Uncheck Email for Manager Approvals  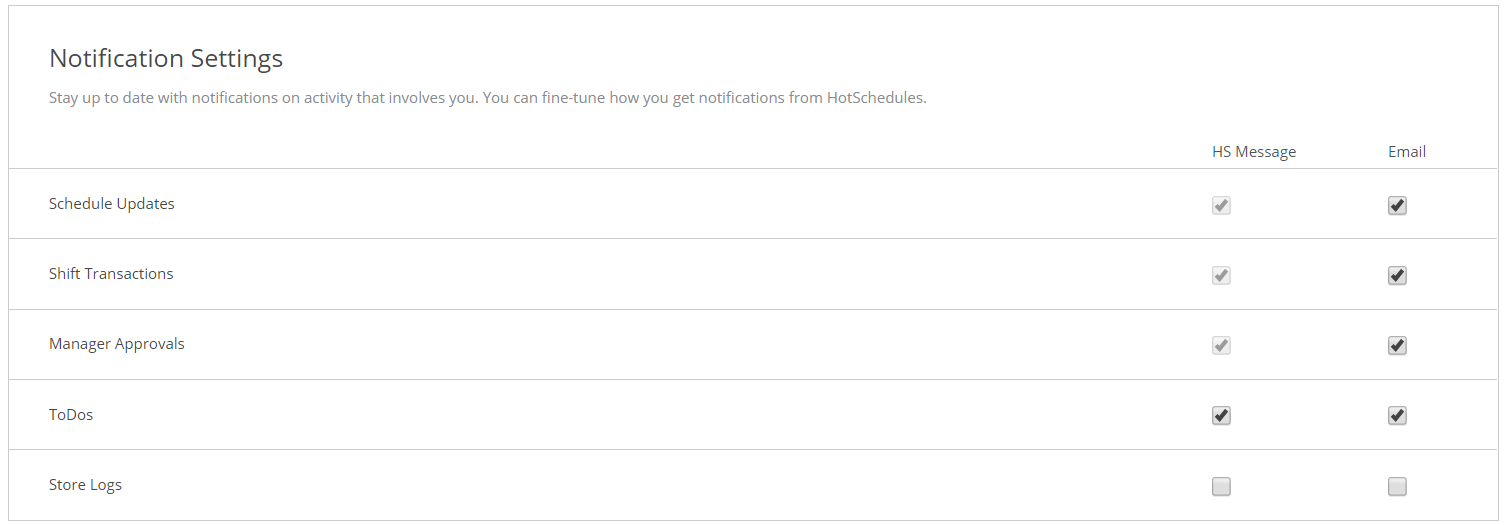point(1397,346)
